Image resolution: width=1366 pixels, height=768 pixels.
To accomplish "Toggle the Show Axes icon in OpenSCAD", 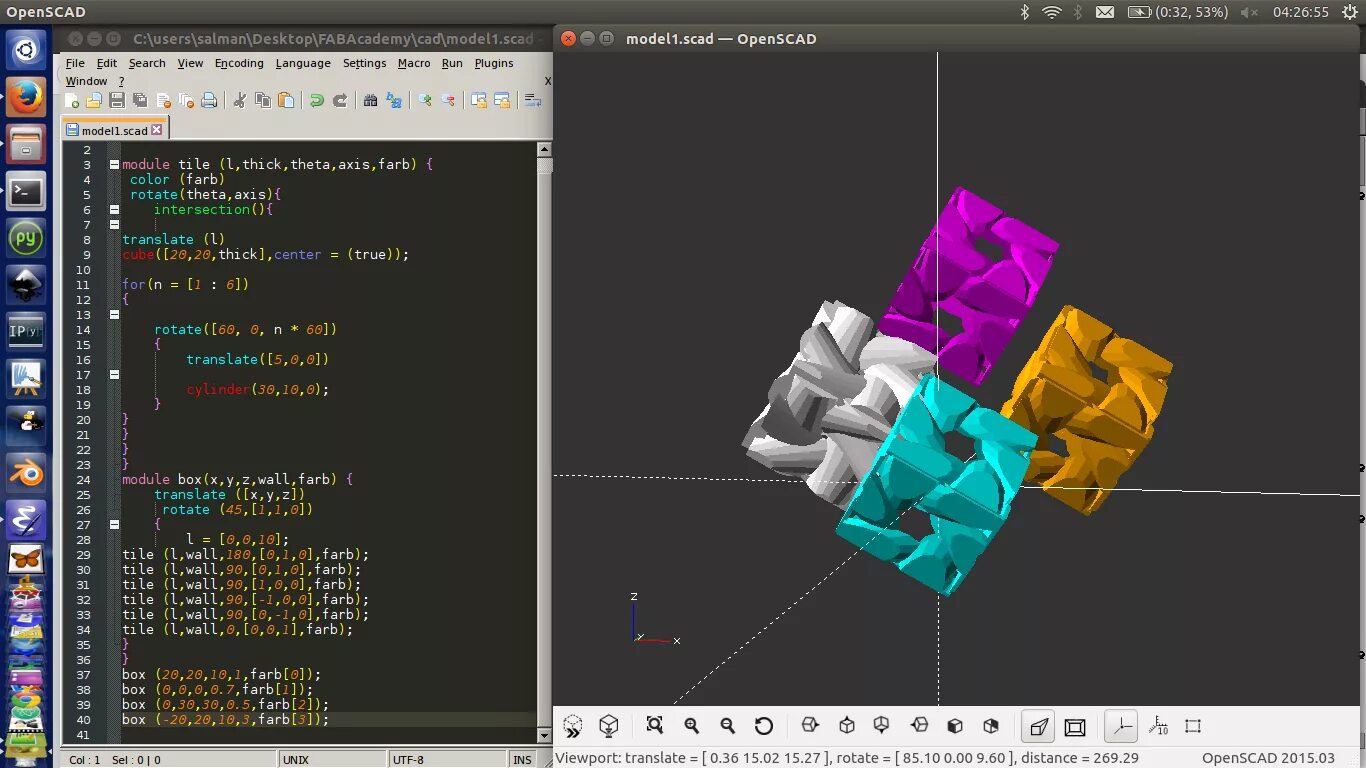I will (x=1121, y=726).
